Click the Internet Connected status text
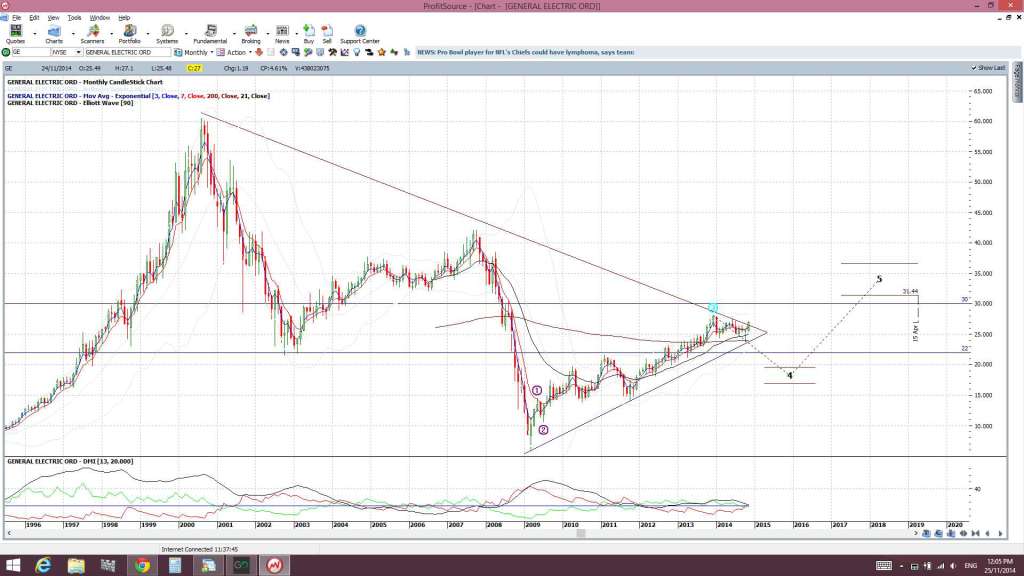1024x576 pixels. coord(200,550)
